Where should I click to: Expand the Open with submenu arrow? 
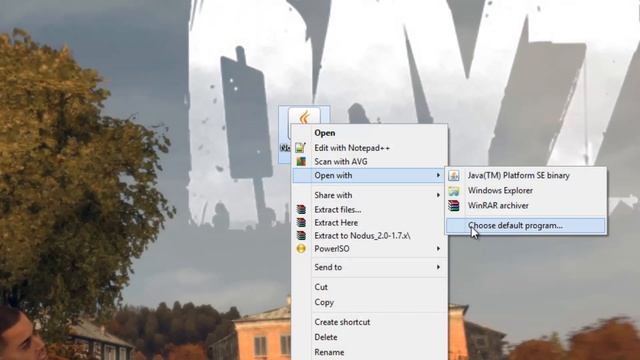(438, 176)
